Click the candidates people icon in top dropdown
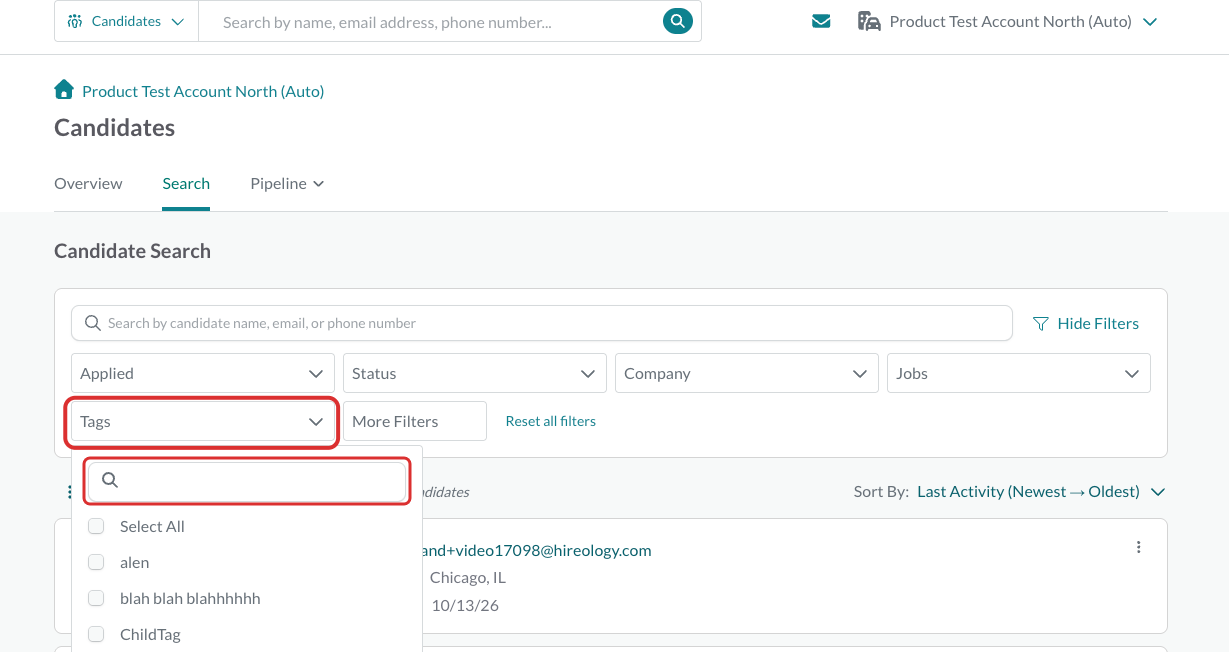Screen dimensions: 1229x652 click(x=74, y=21)
